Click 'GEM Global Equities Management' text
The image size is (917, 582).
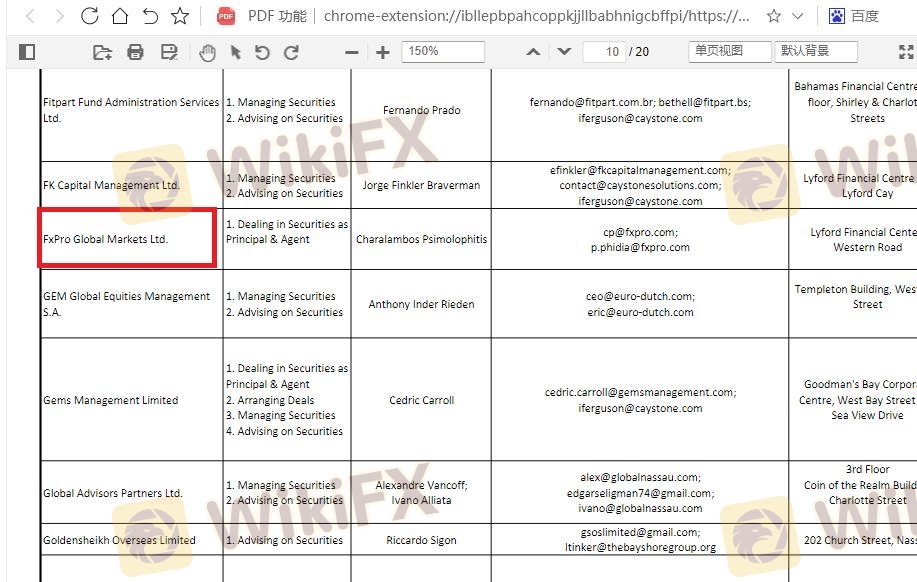coord(126,297)
